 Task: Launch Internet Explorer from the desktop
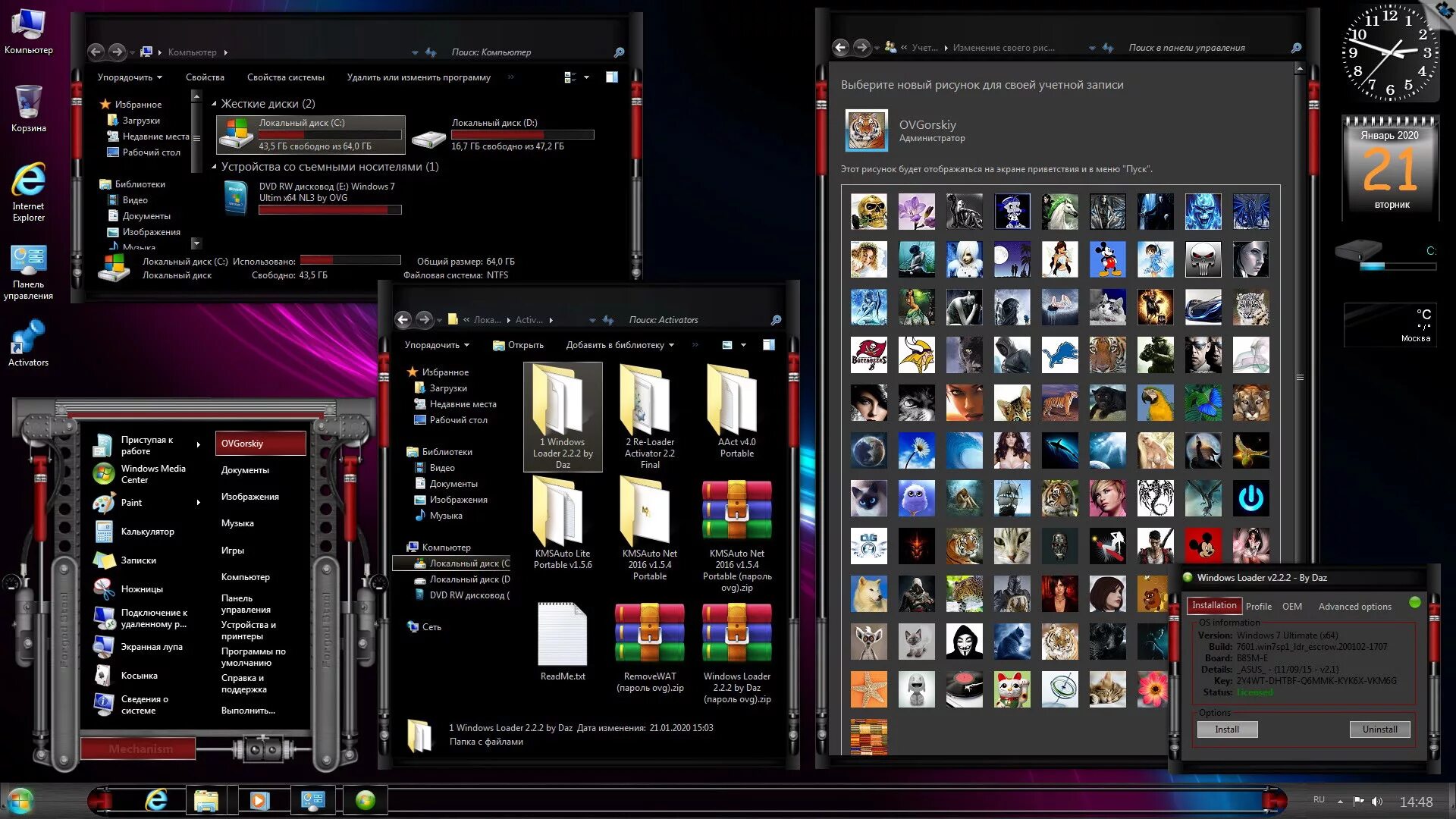(28, 191)
